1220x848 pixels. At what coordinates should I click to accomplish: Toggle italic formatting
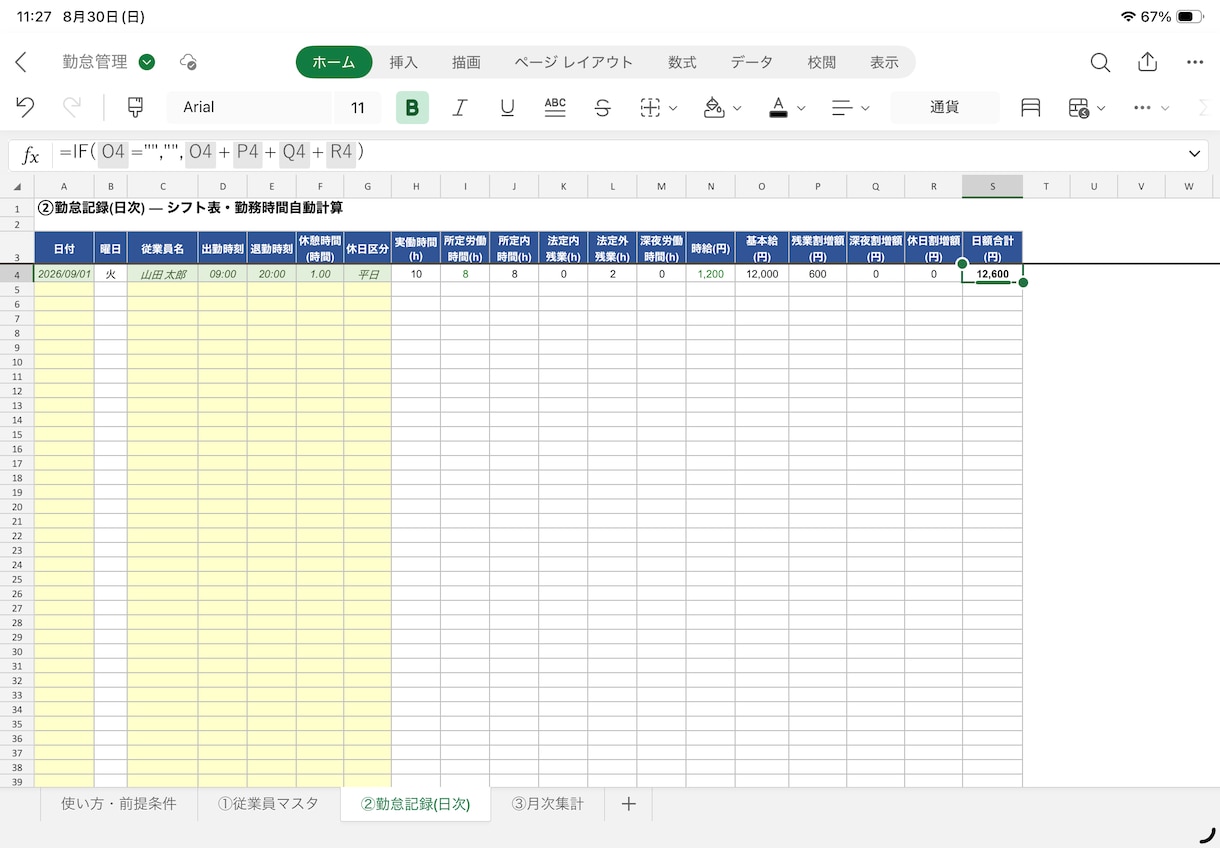coord(460,107)
